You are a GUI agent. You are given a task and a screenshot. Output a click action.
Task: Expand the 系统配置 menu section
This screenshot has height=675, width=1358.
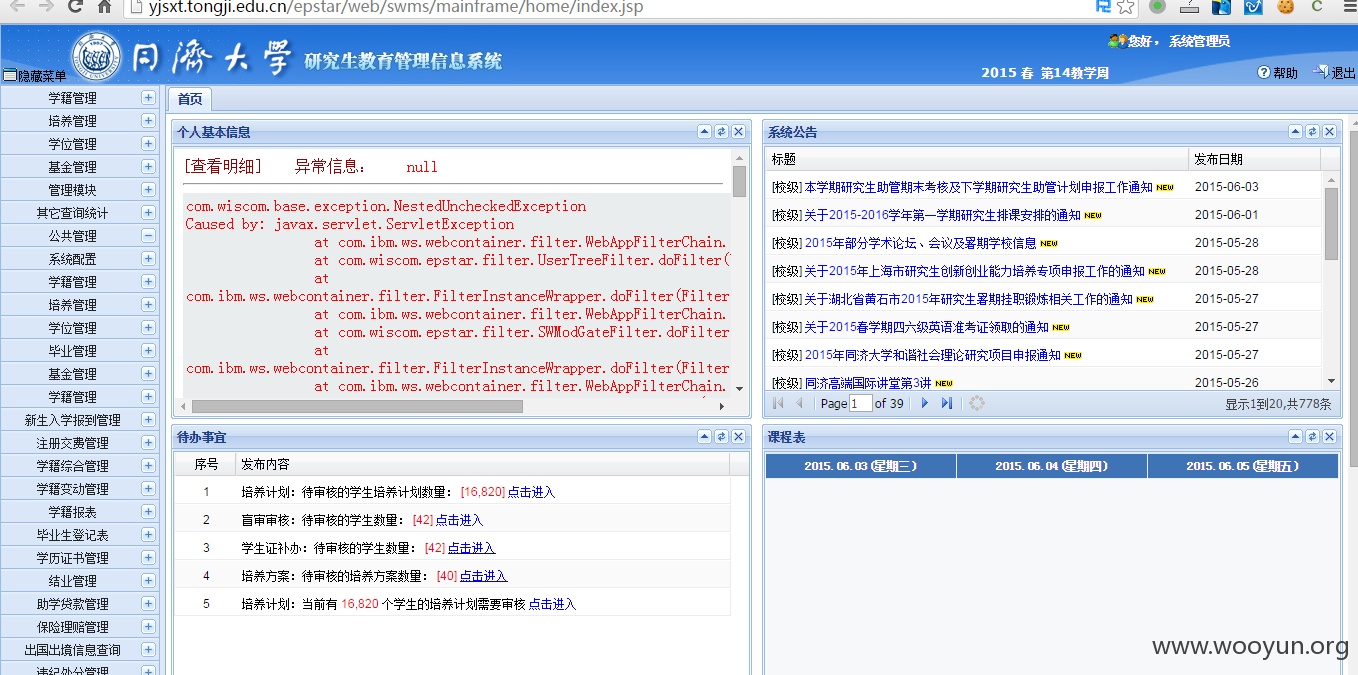[x=148, y=259]
